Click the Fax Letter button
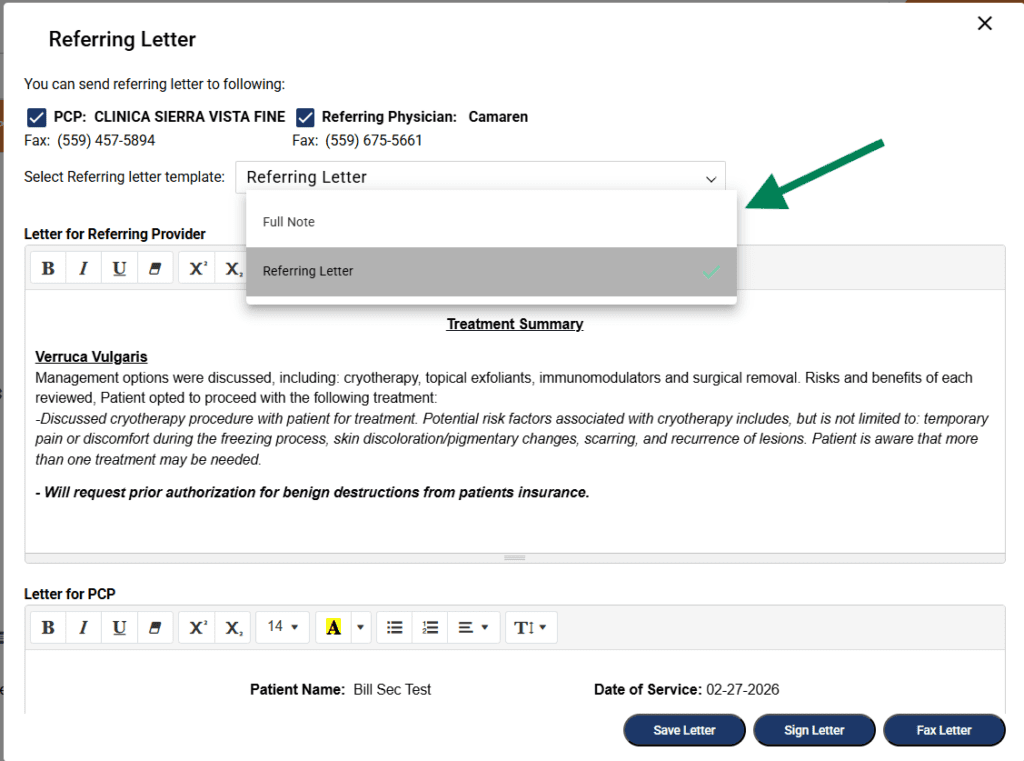Screen dimensions: 1024x761 943,730
